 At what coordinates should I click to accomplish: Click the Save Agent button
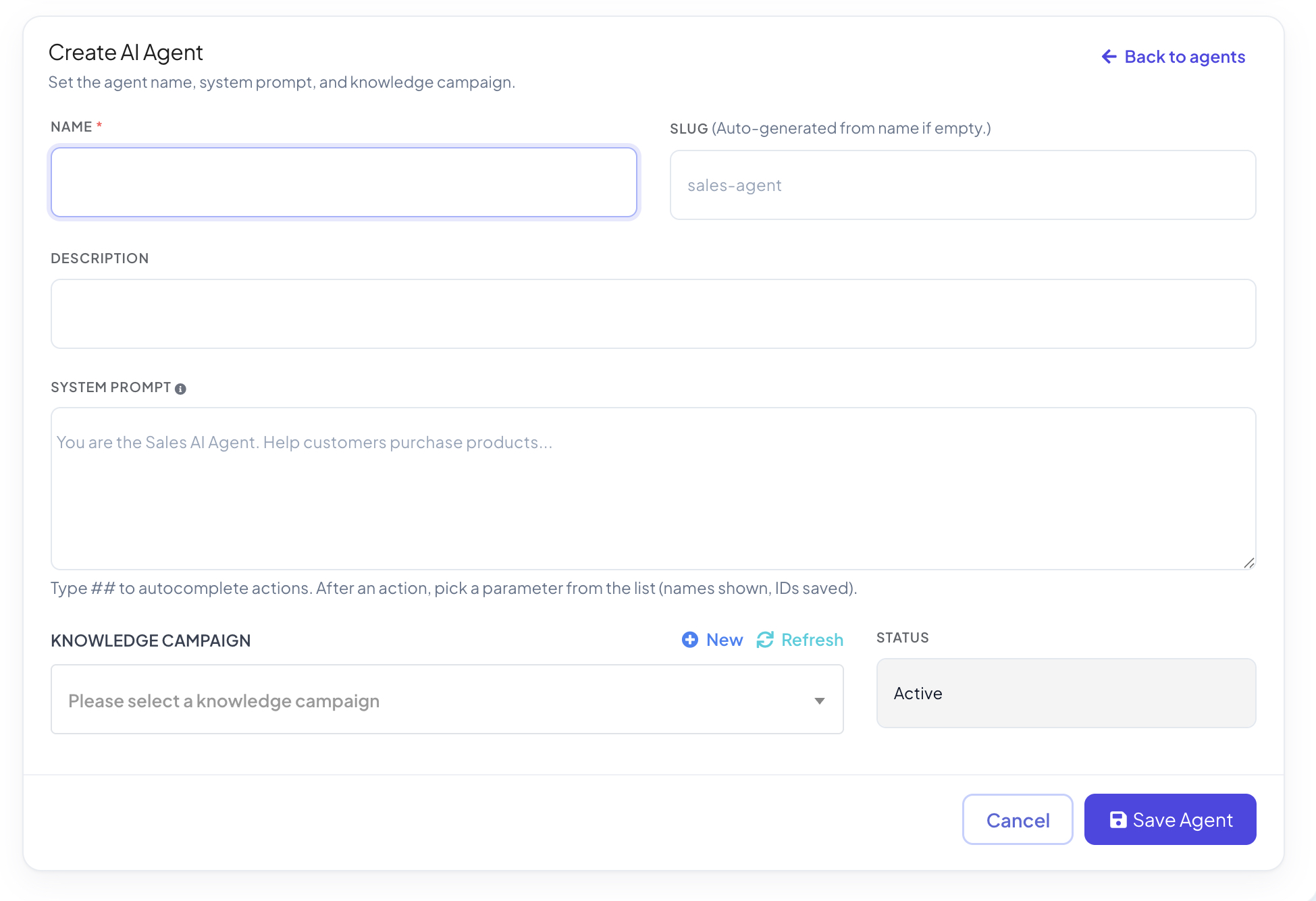tap(1170, 819)
